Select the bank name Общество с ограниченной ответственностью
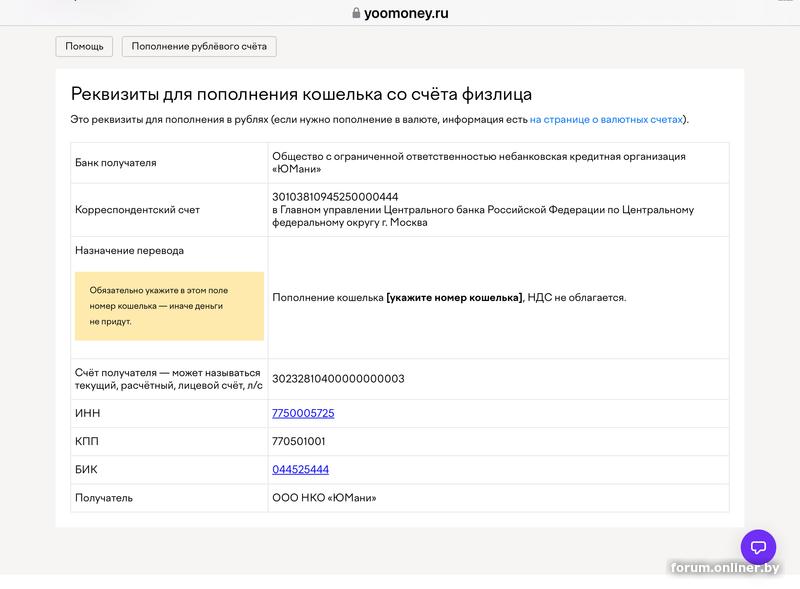The image size is (800, 589). (x=479, y=163)
